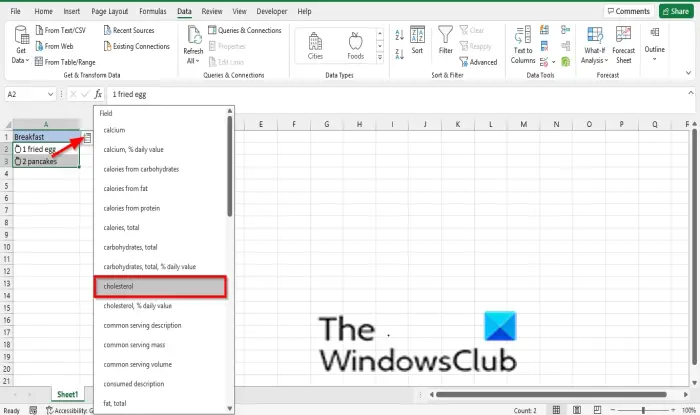700x415 pixels.
Task: Switch to the Review tab
Action: point(212,11)
